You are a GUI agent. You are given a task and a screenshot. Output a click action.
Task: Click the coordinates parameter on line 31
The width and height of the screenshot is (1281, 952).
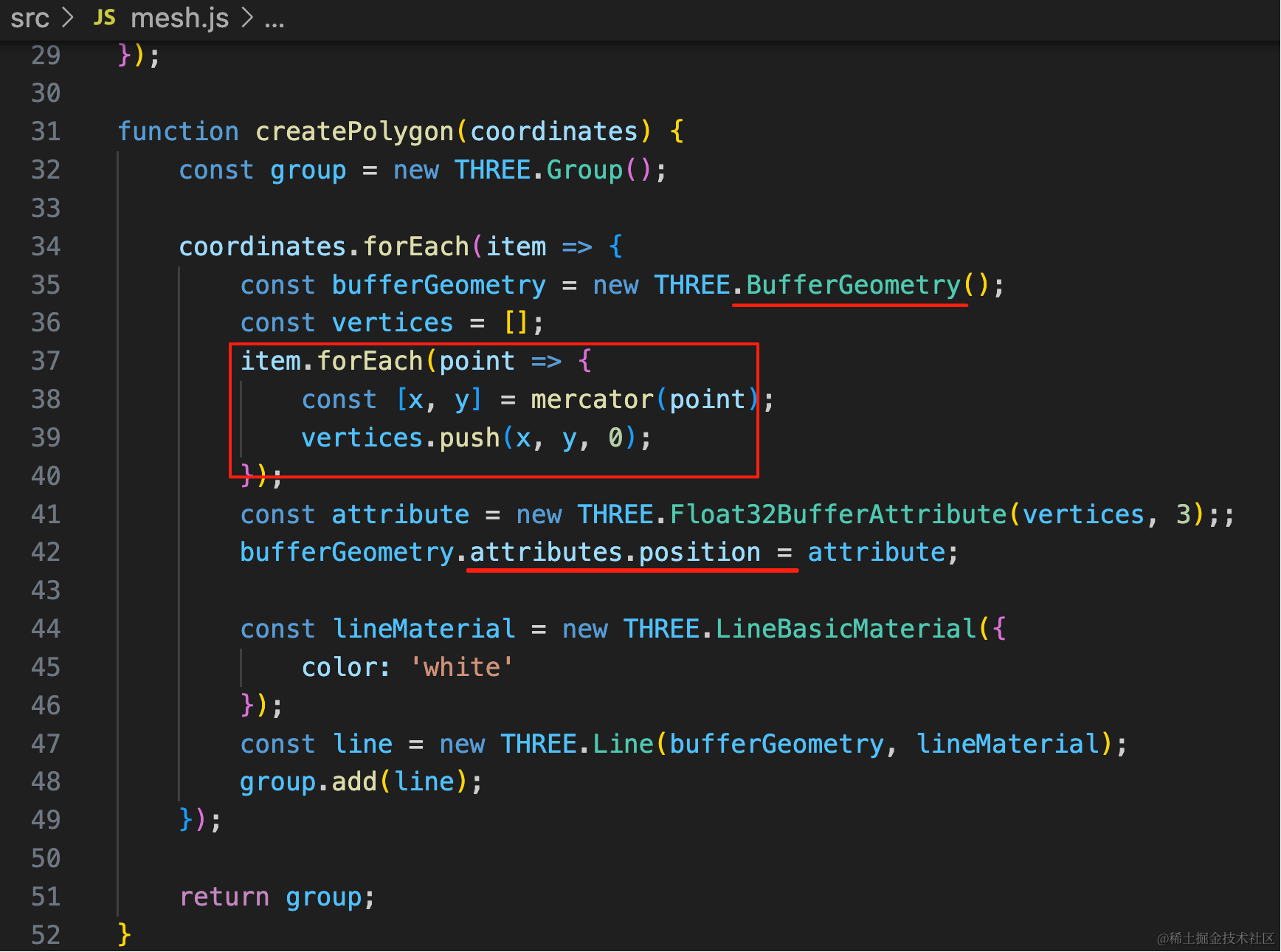[x=554, y=131]
